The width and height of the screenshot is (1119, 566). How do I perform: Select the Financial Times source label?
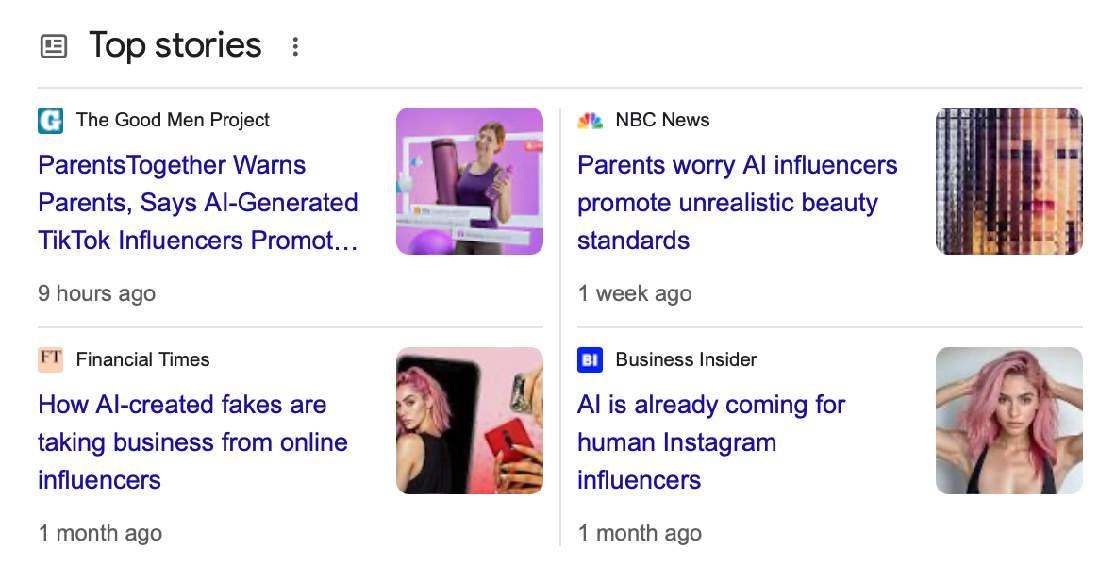tap(142, 359)
